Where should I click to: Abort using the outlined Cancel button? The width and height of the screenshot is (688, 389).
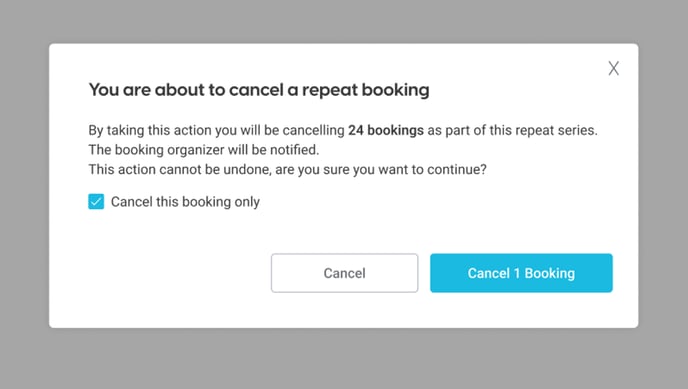pos(344,273)
